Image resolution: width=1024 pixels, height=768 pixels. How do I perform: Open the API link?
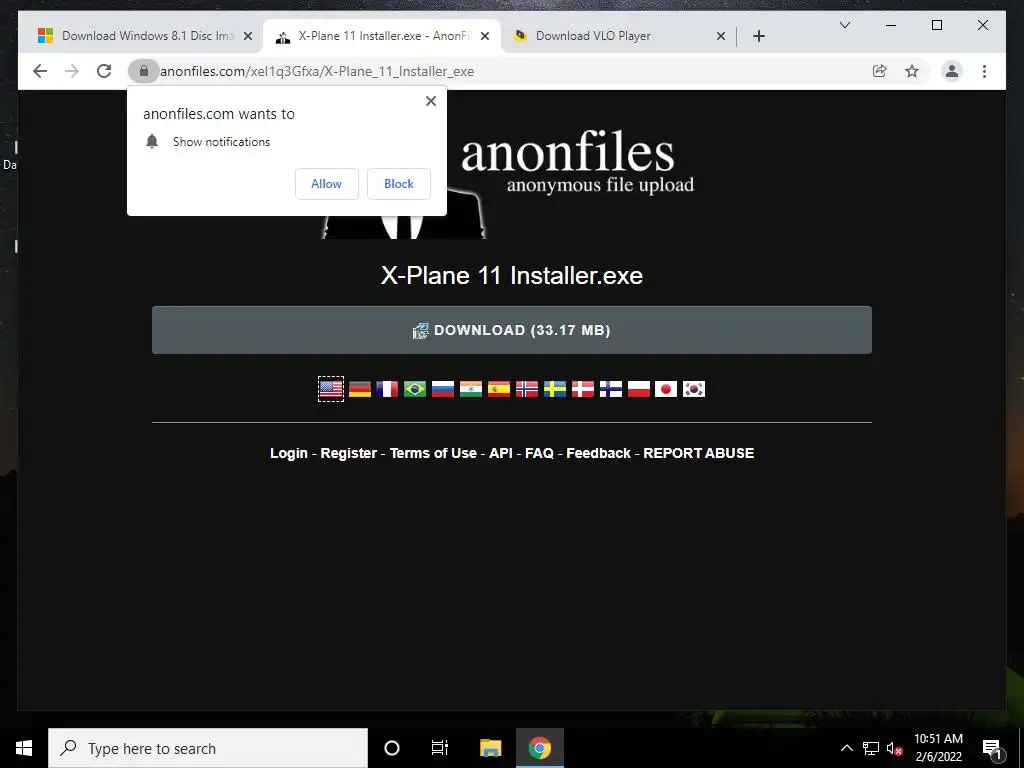(501, 453)
